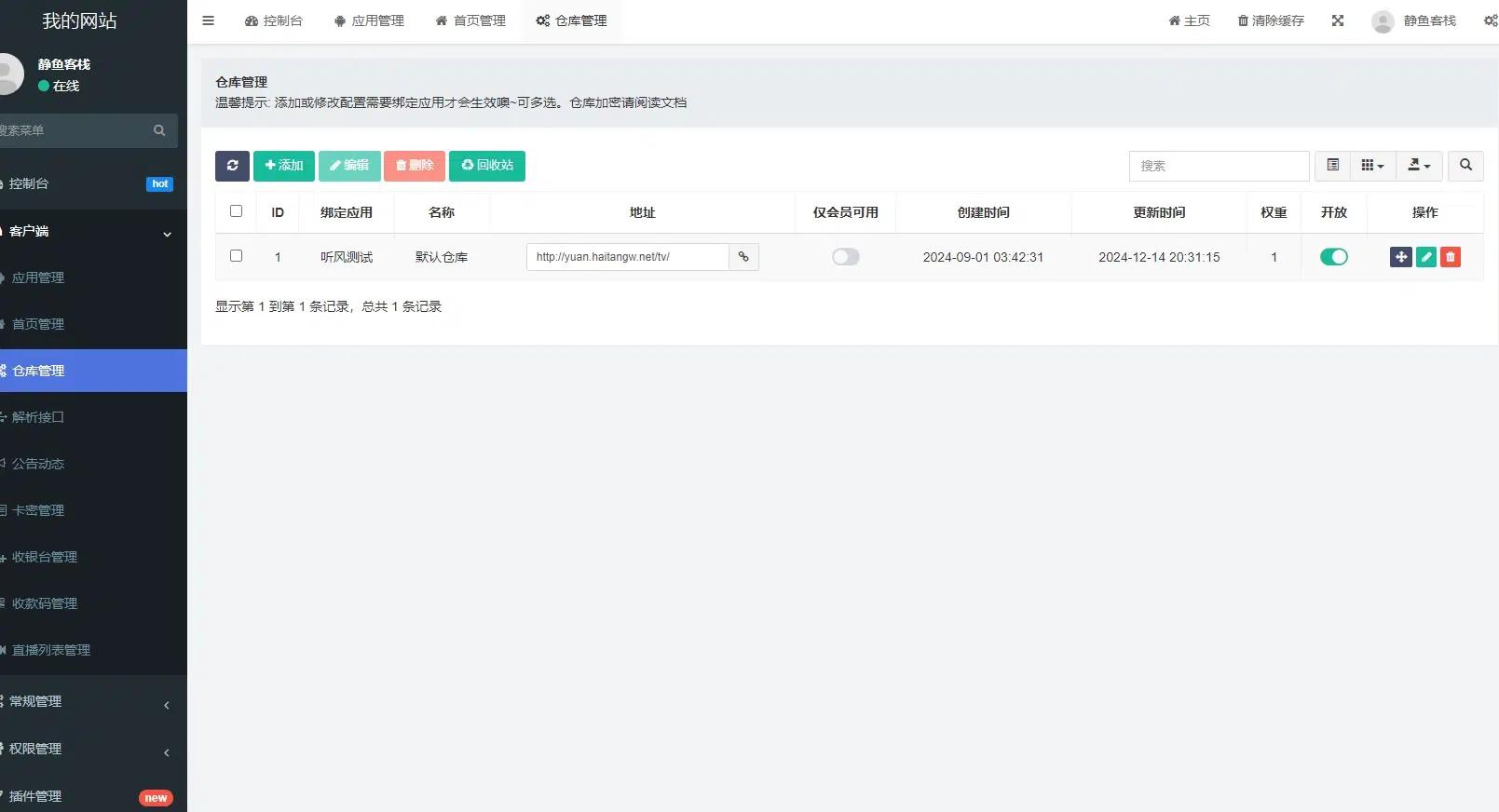
Task: Open 插件管理 in the sidebar
Action: (x=93, y=796)
